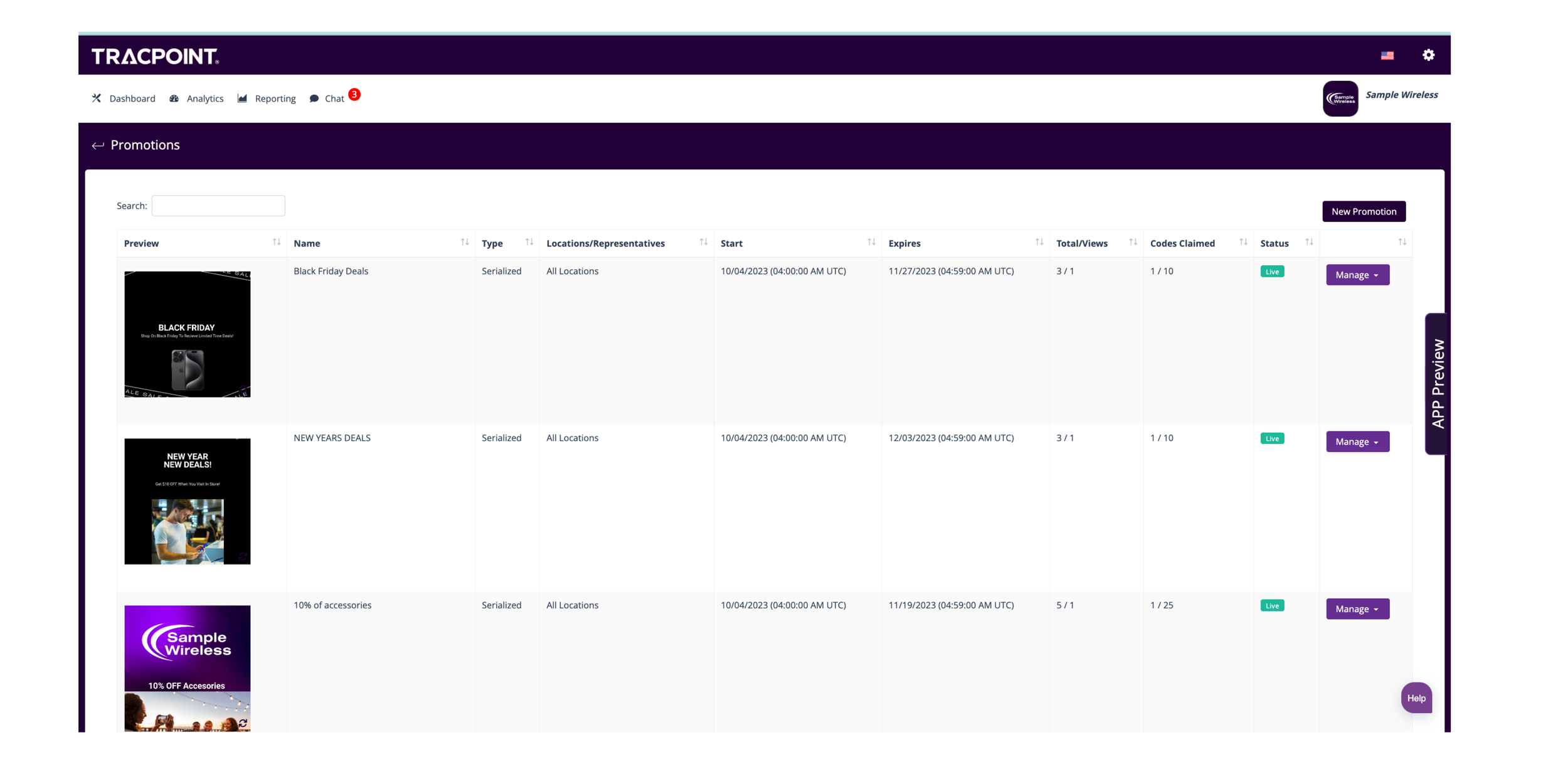Sort by the Type column arrows
Screen dimensions: 1568x784
pos(529,243)
